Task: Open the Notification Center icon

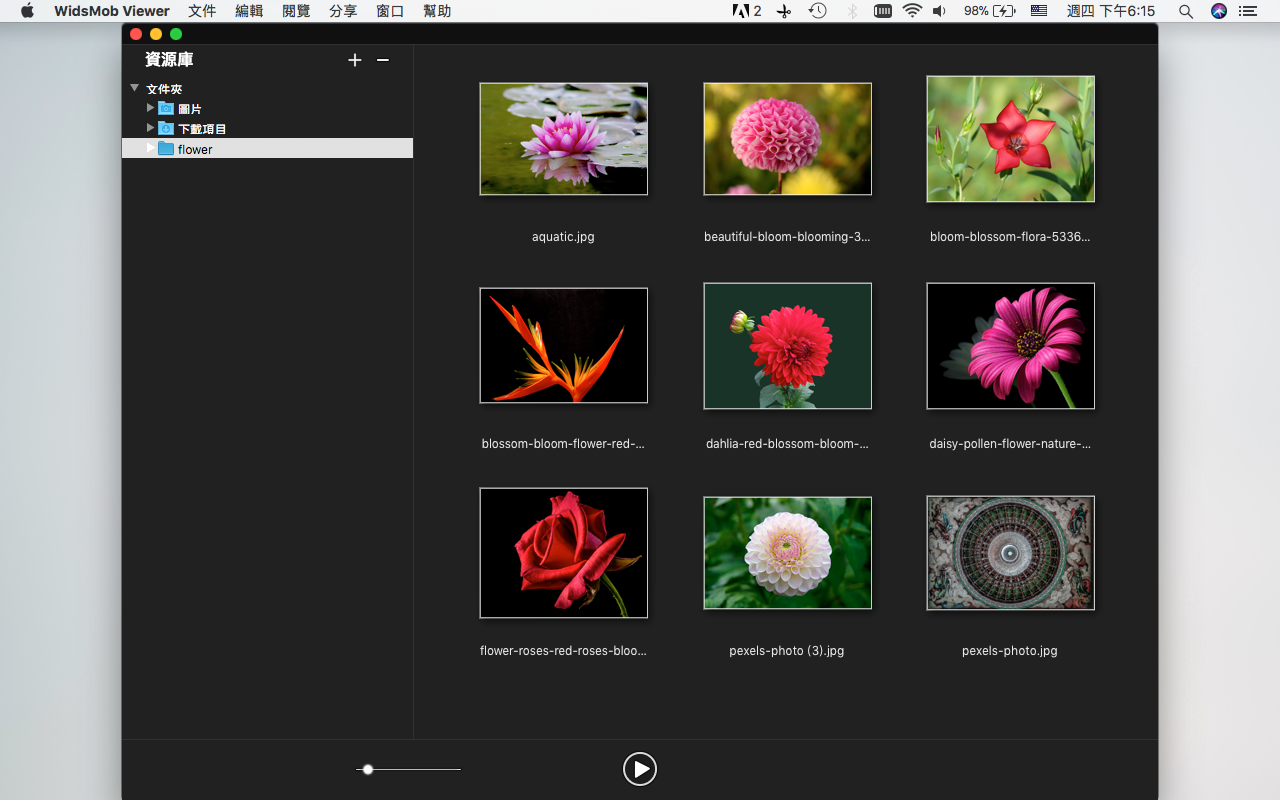Action: pyautogui.click(x=1247, y=11)
